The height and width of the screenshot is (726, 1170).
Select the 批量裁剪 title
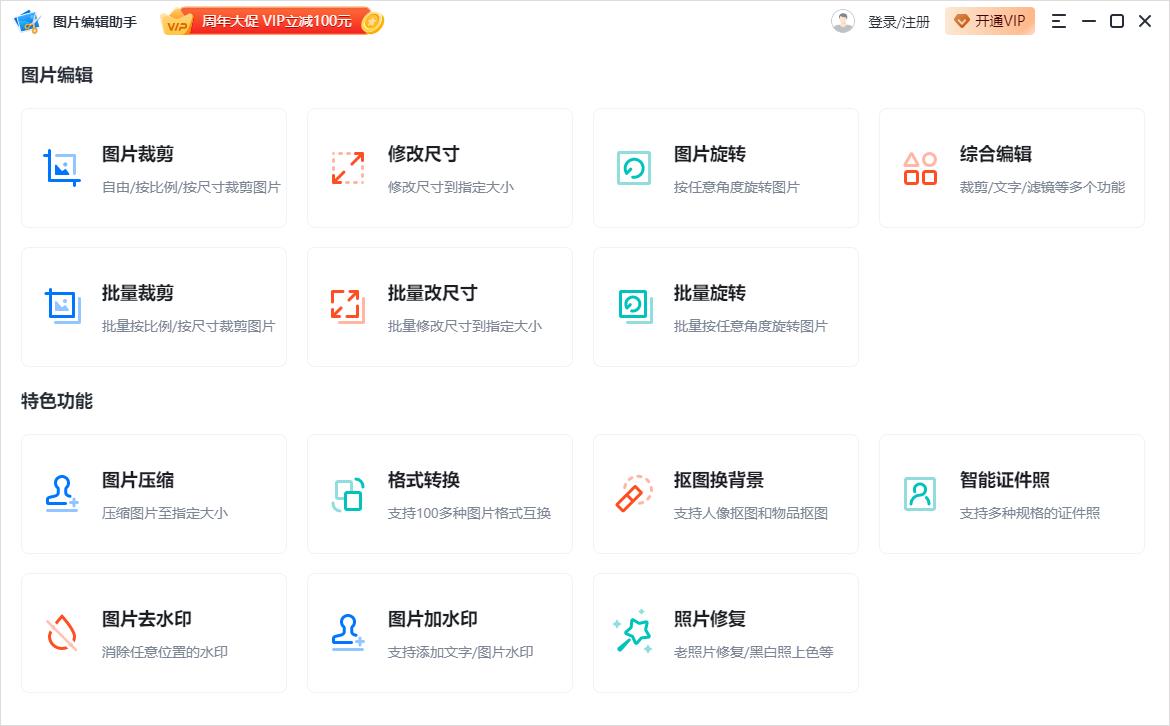[x=137, y=293]
